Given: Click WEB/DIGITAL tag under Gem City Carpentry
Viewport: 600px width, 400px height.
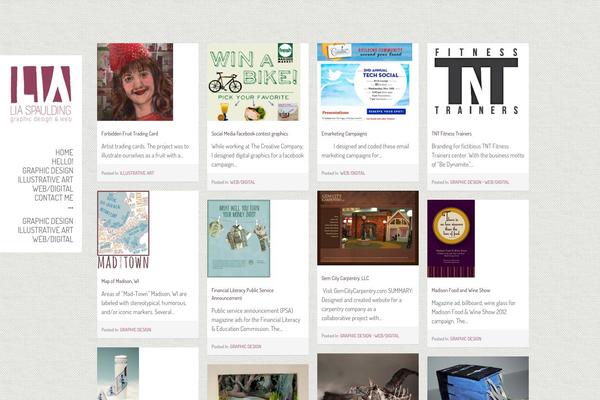Looking at the screenshot, I should click(387, 336).
